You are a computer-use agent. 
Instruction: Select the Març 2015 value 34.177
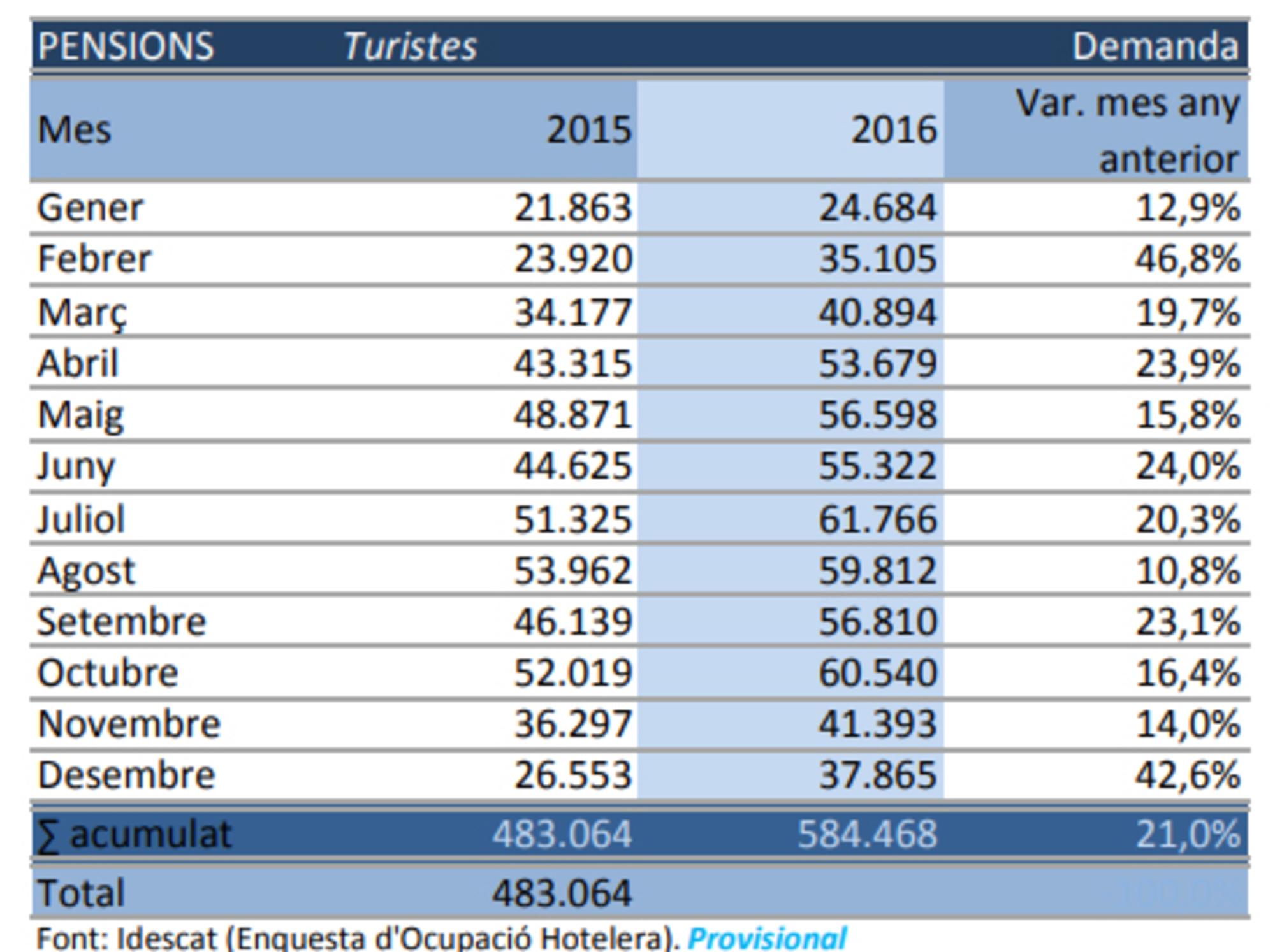(x=572, y=312)
